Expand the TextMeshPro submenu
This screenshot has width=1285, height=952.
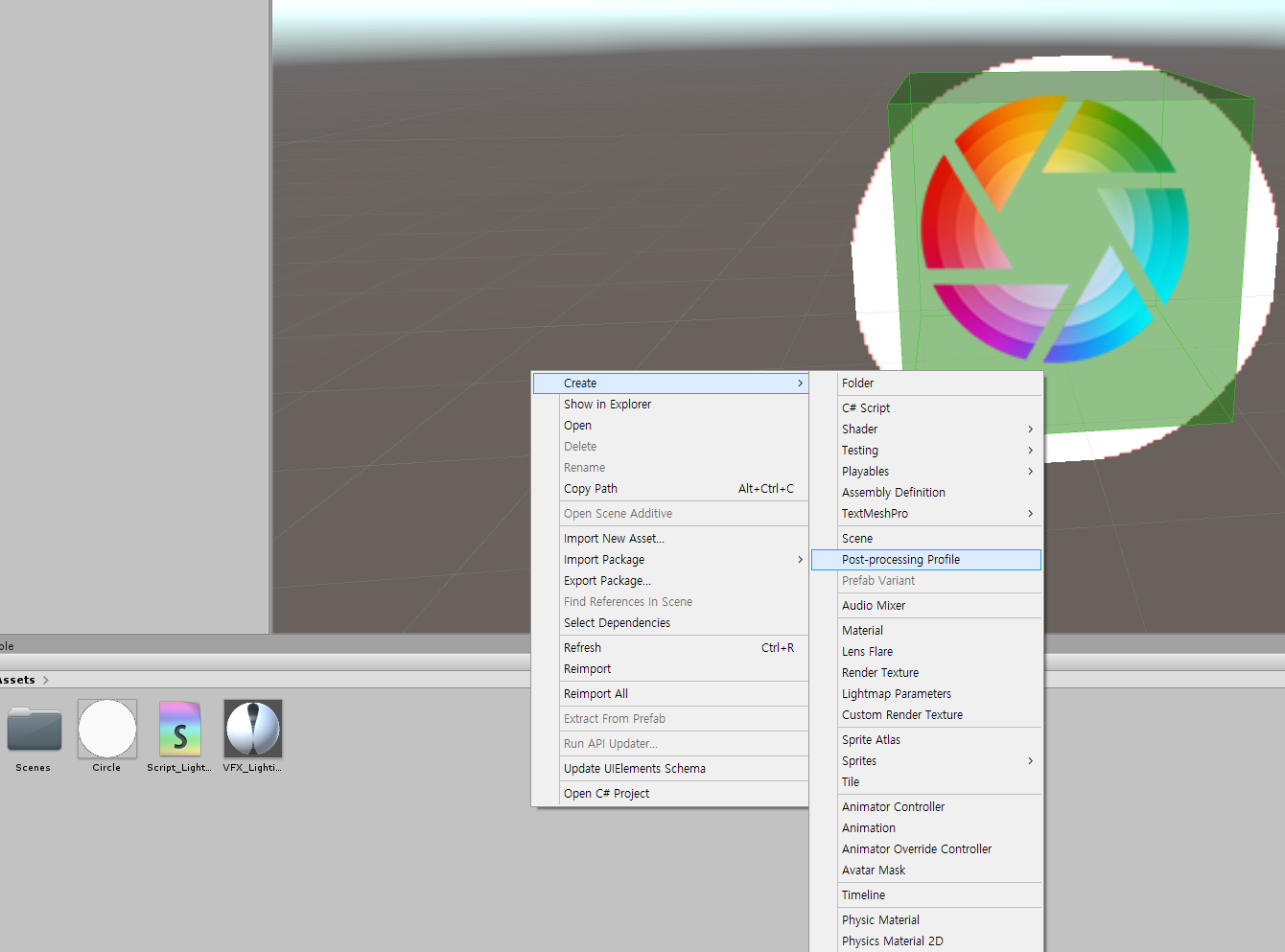(x=926, y=514)
